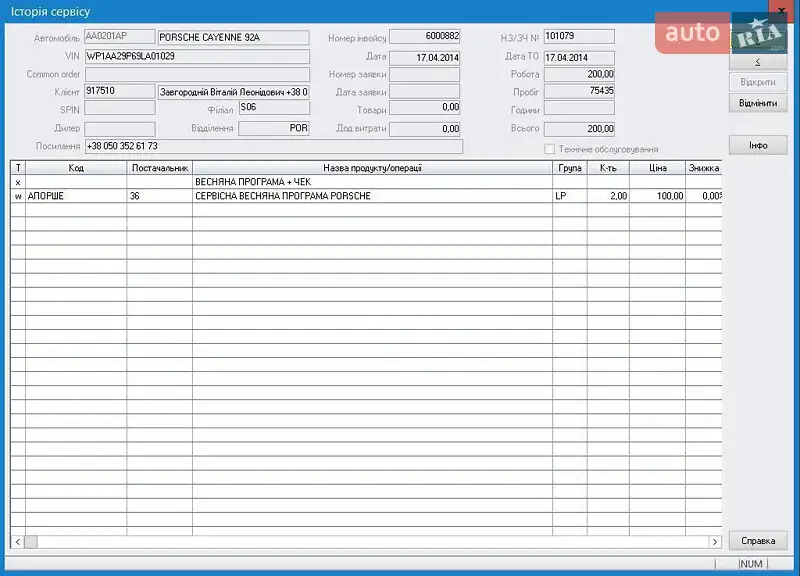Sort by the Код column header

76,168
